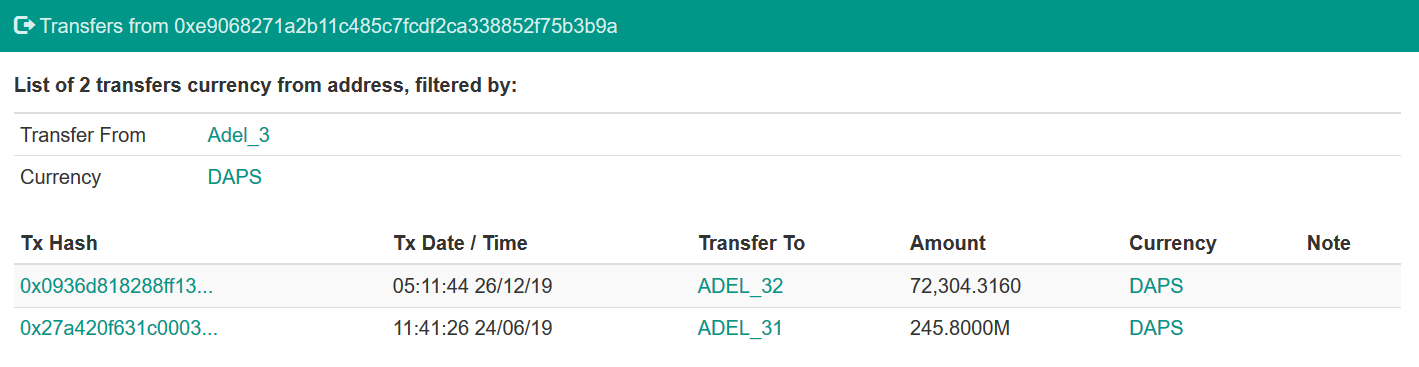The width and height of the screenshot is (1419, 367).
Task: Click the Note column header
Action: [1328, 243]
